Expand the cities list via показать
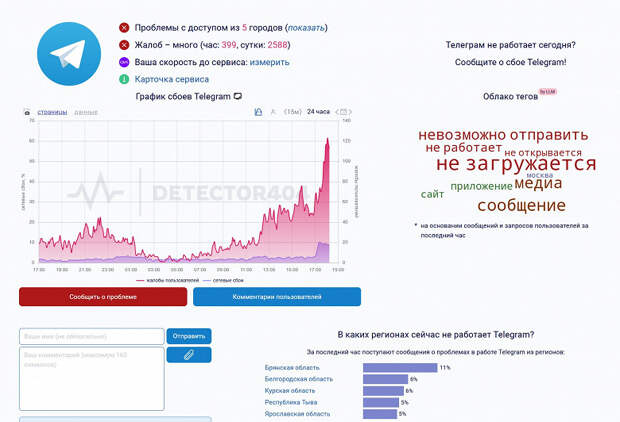 point(306,28)
